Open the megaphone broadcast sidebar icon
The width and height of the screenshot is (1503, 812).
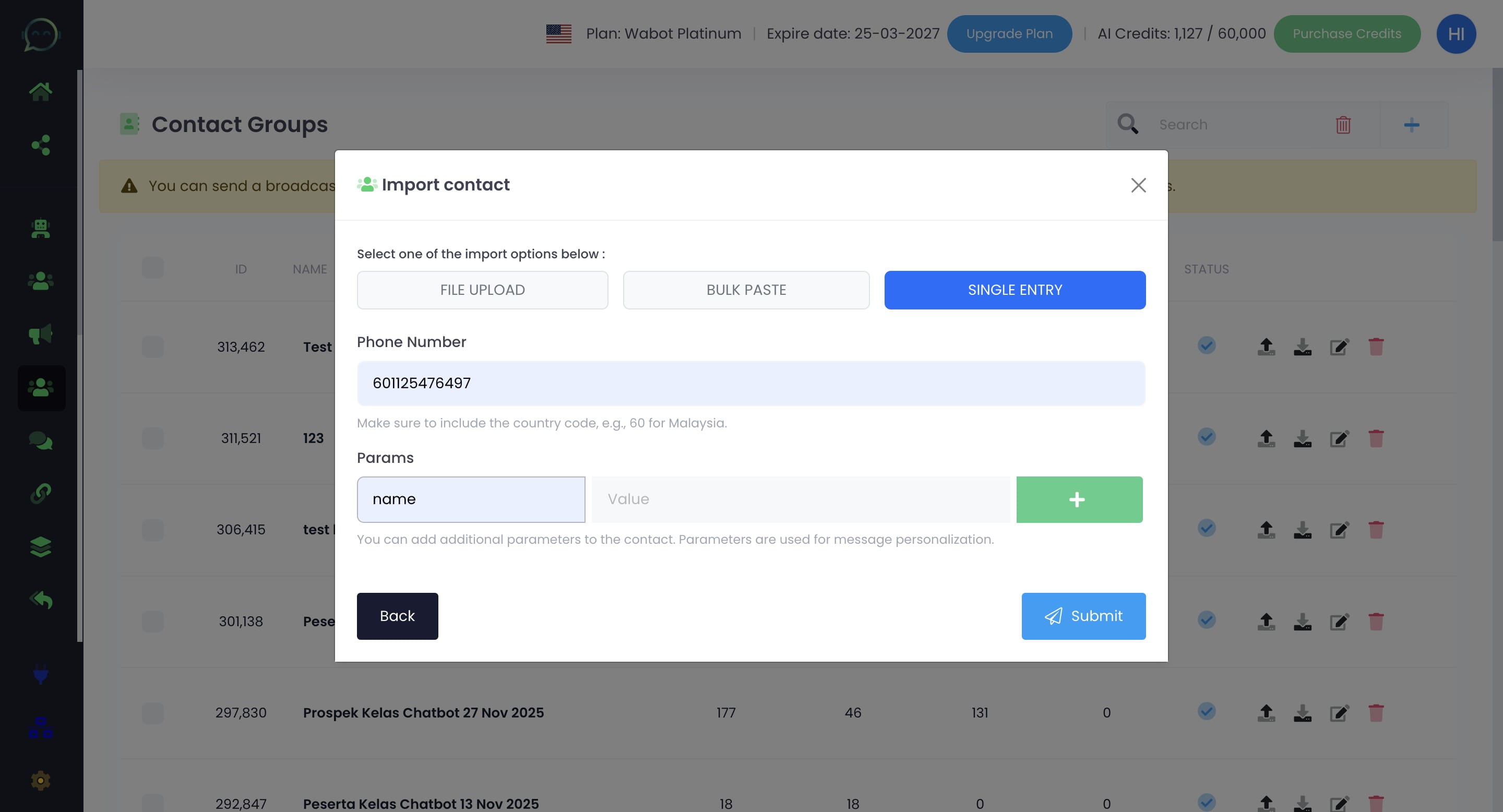(40, 335)
